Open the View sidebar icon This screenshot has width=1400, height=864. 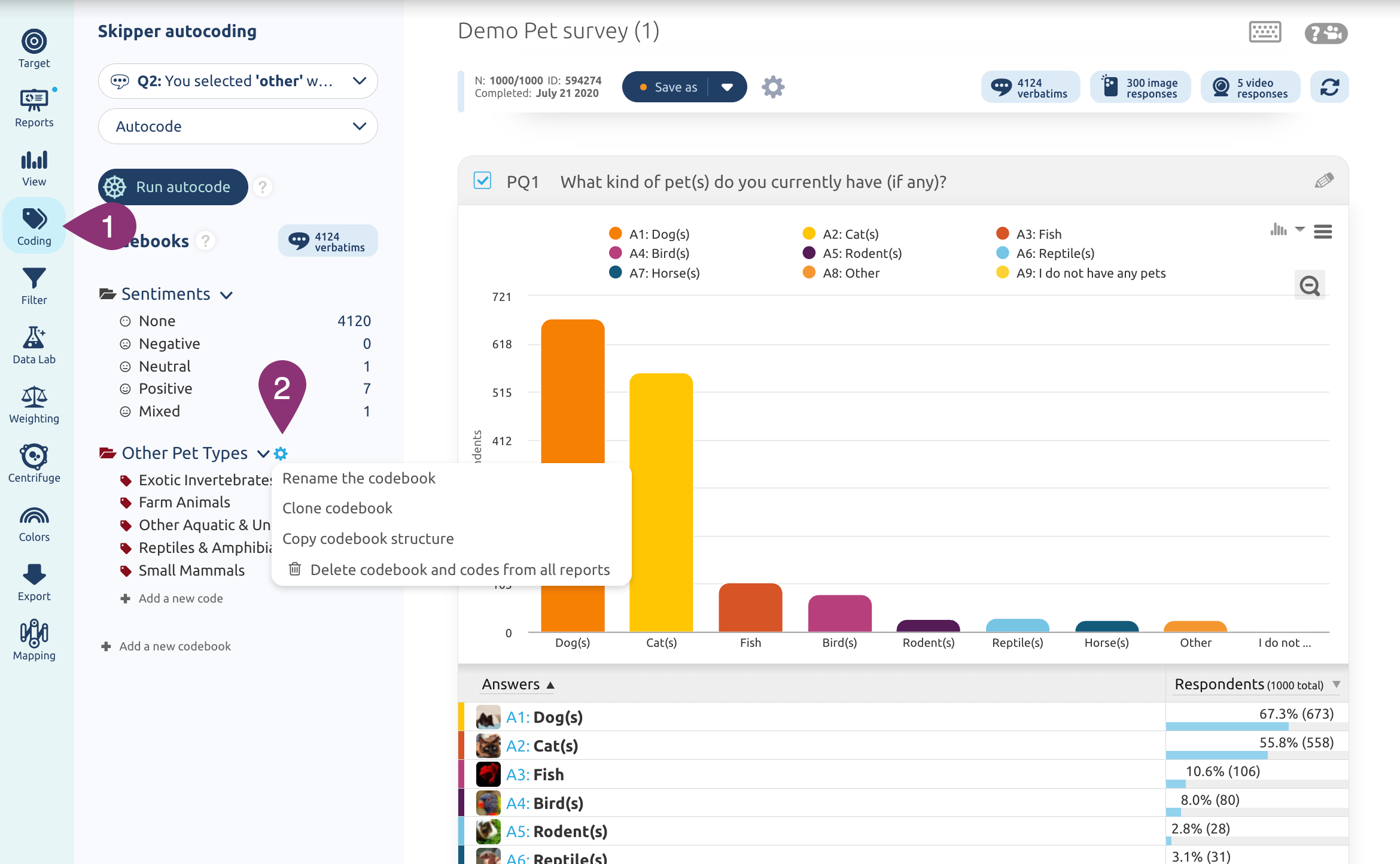[34, 168]
